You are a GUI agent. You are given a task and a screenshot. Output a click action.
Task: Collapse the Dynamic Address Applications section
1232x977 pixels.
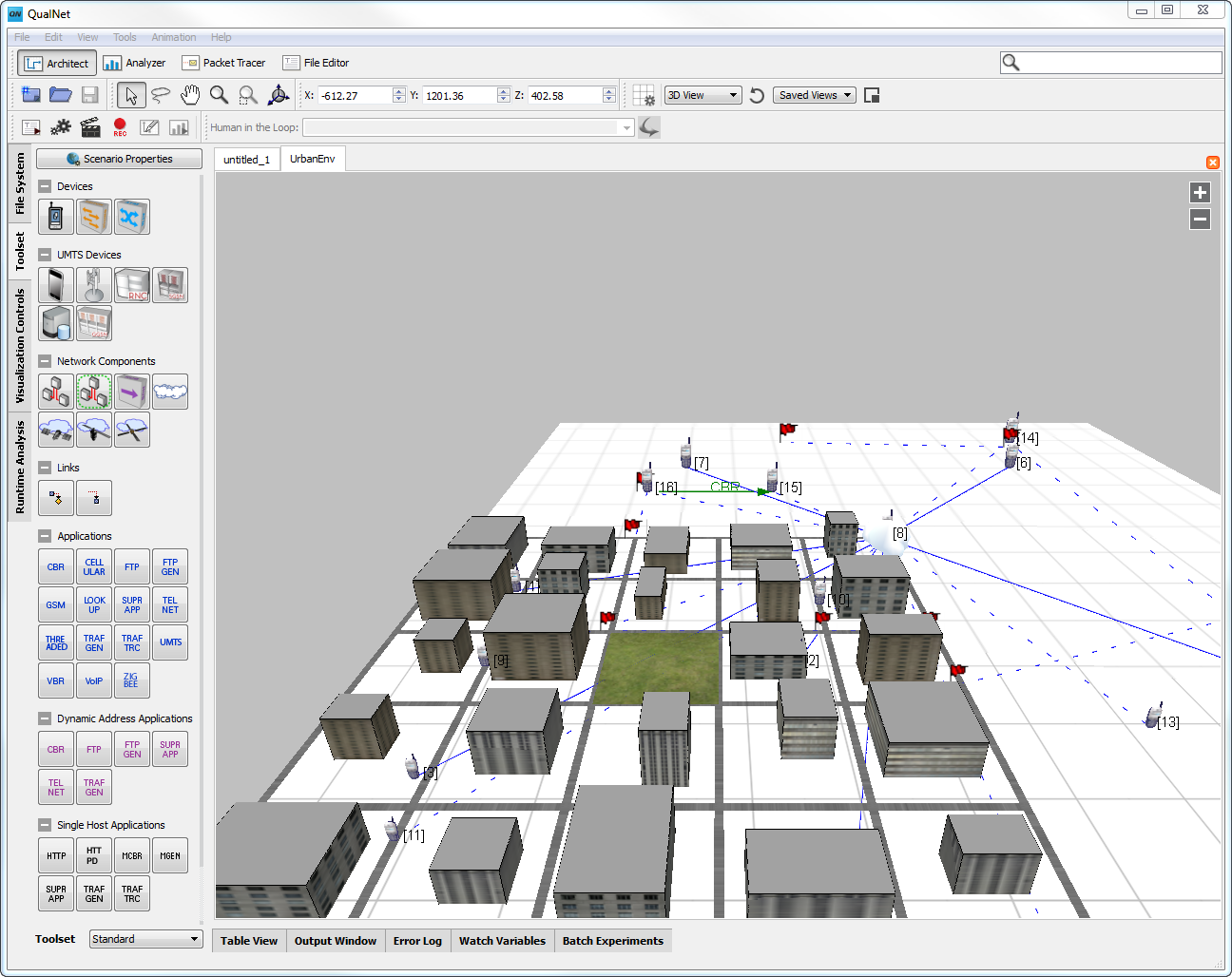[45, 718]
